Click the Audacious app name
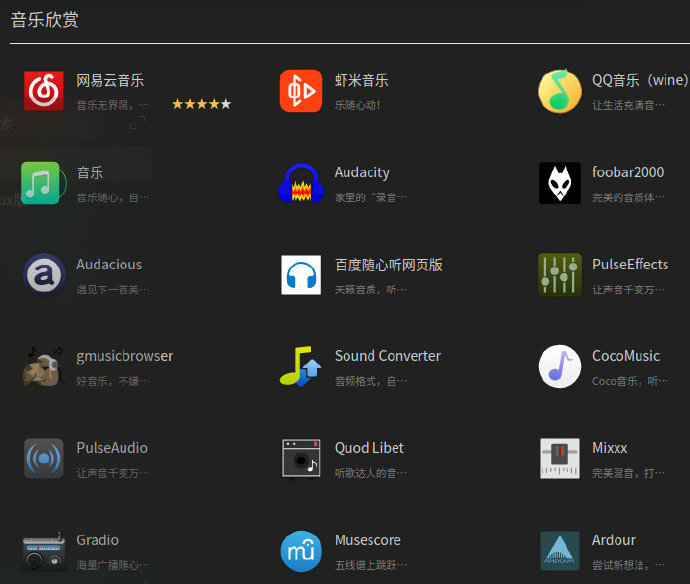The width and height of the screenshot is (690, 584). 109,264
